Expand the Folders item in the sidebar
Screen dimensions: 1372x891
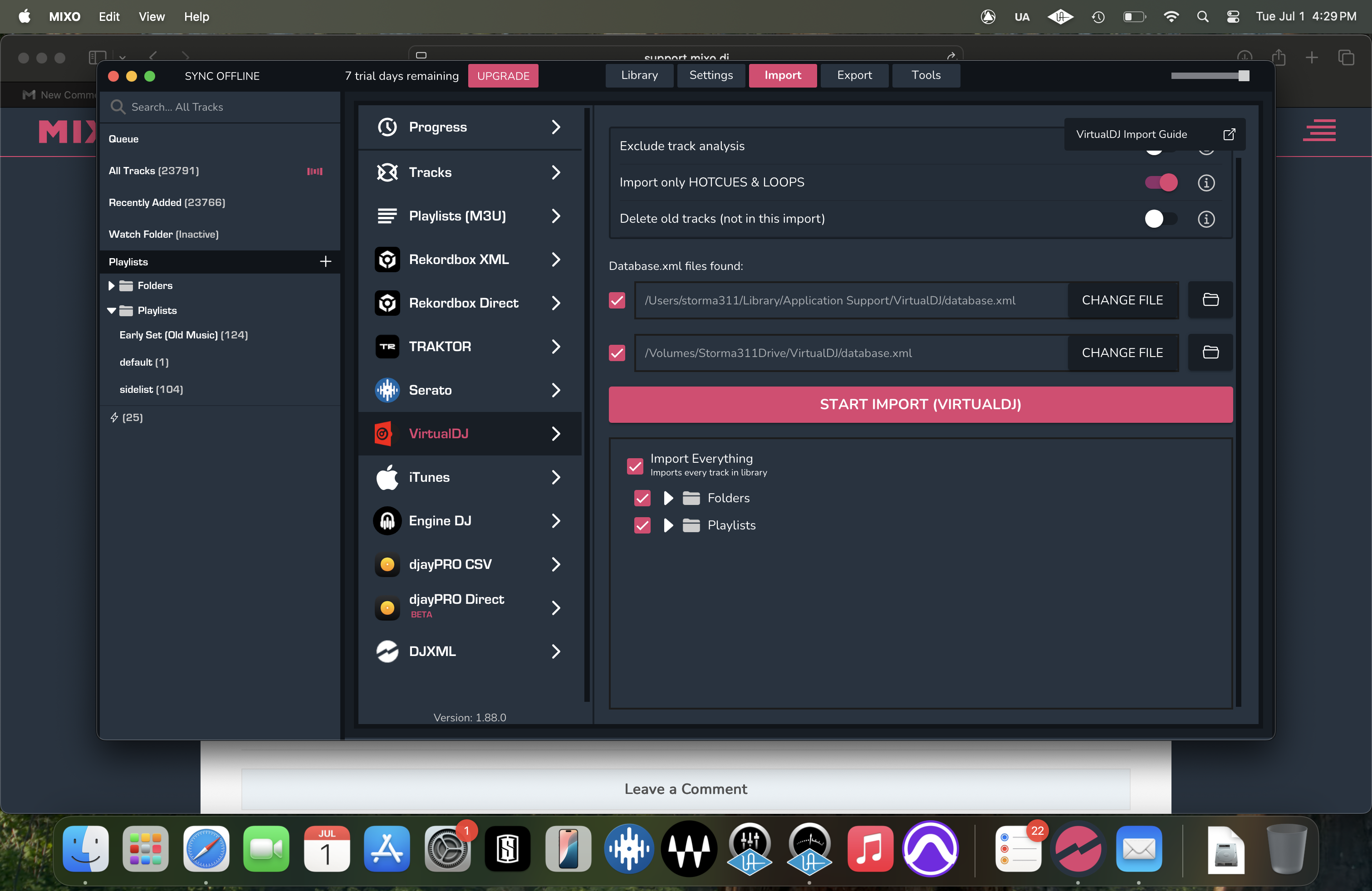click(x=112, y=286)
